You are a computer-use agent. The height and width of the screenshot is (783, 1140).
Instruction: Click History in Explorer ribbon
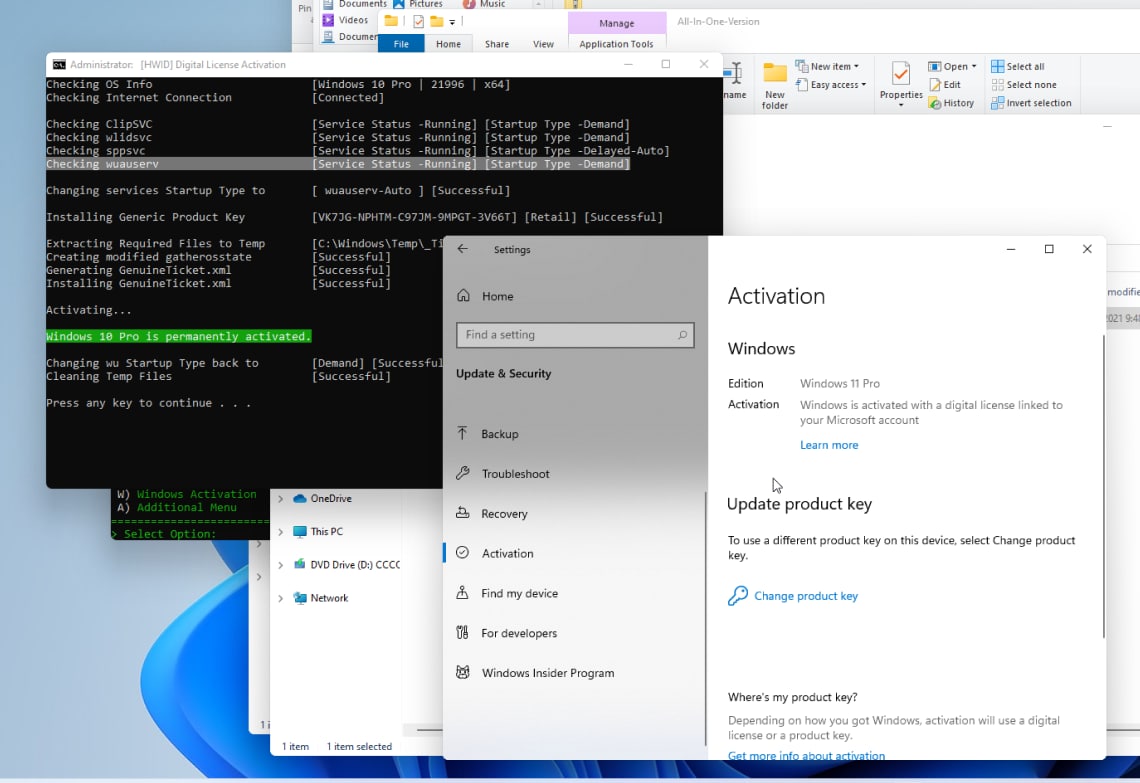click(951, 103)
